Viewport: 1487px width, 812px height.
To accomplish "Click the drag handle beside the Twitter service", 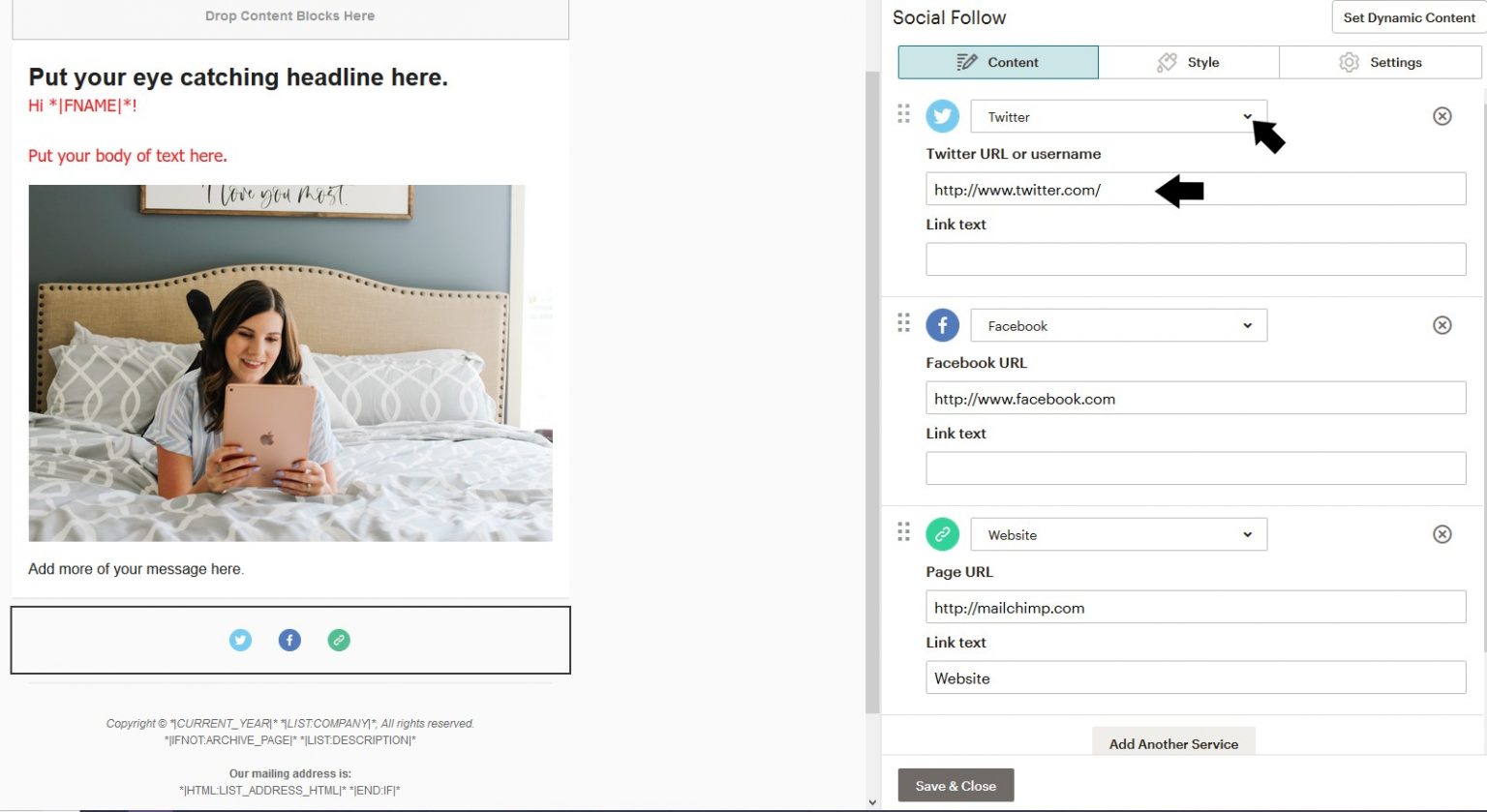I will (x=904, y=113).
